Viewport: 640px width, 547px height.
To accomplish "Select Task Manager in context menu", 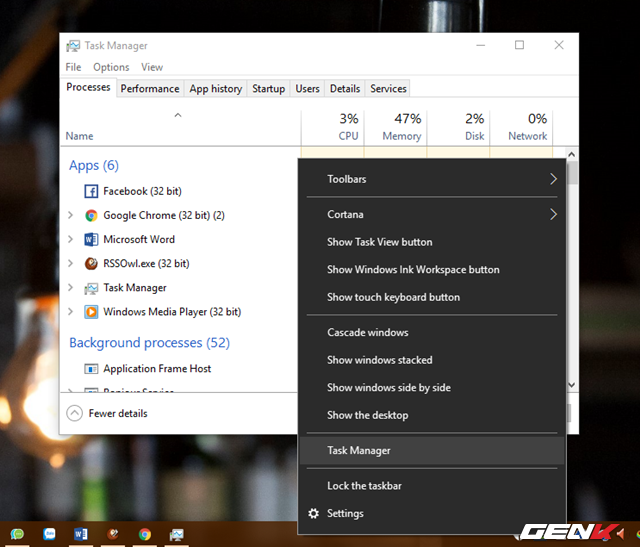I will [x=432, y=450].
